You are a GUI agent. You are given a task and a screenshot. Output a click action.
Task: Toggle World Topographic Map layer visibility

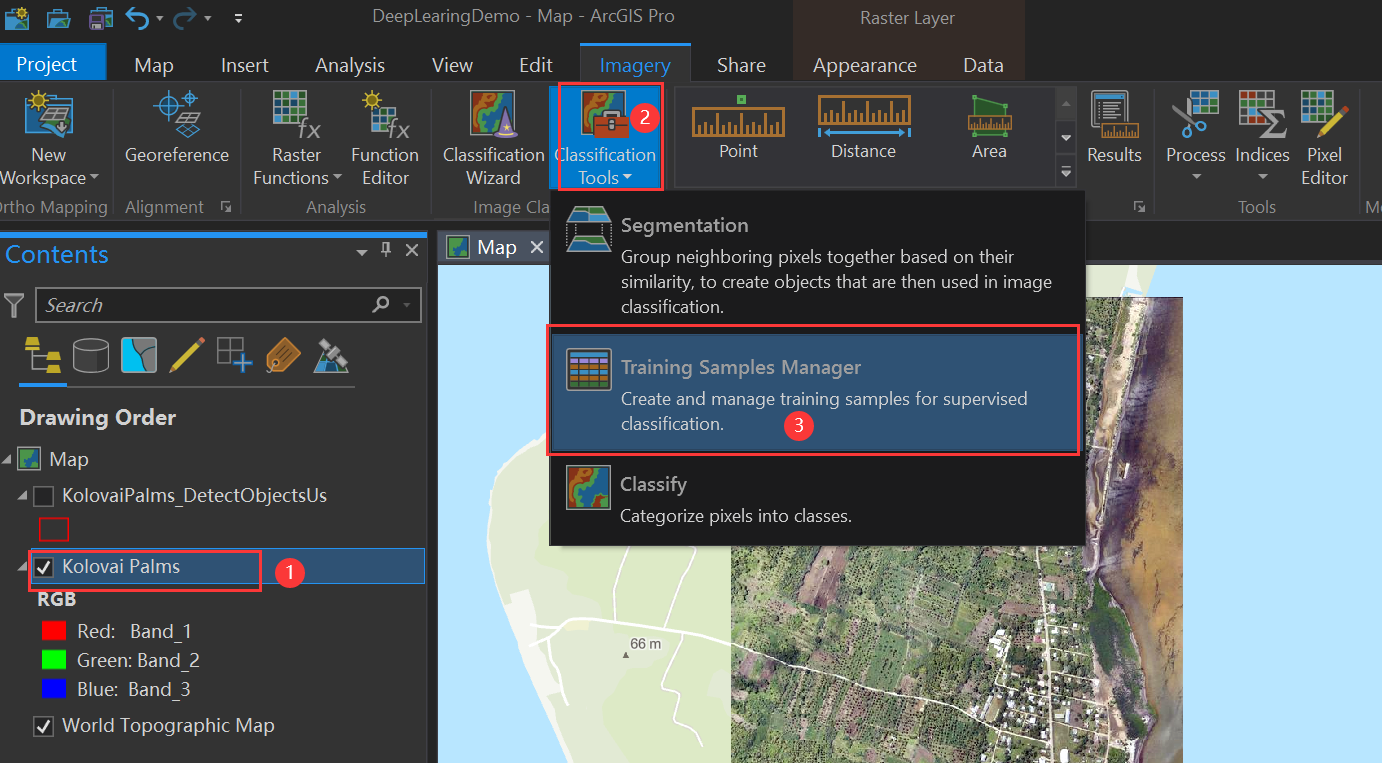point(44,726)
